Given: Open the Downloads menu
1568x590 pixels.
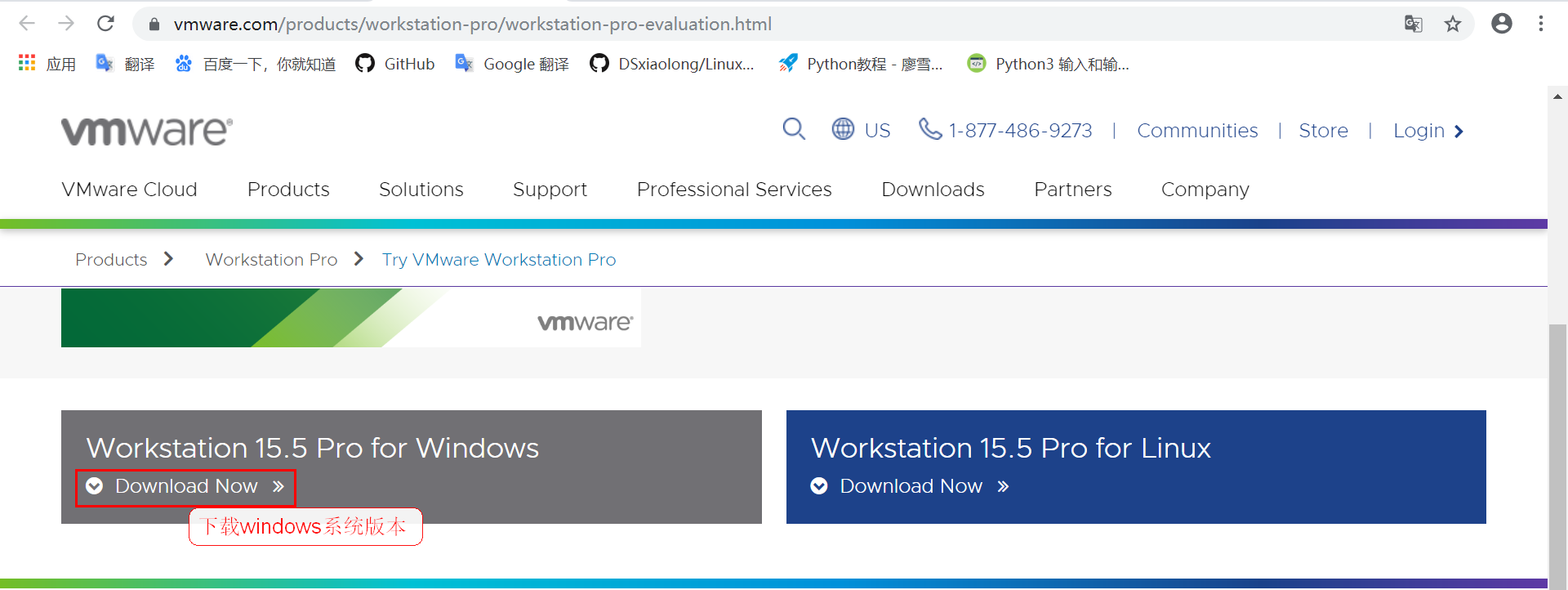Looking at the screenshot, I should (933, 190).
